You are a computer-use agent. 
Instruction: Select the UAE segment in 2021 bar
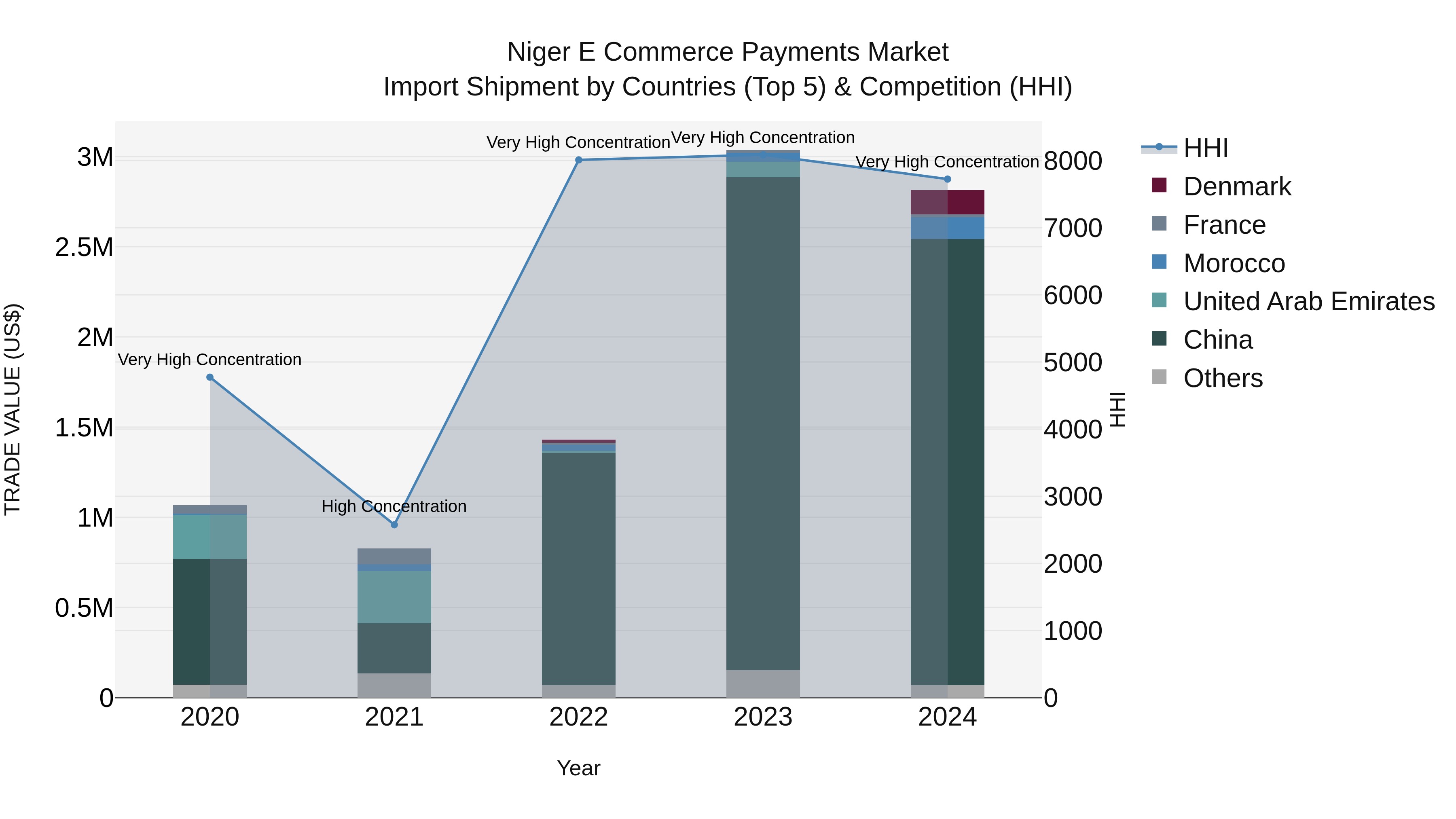pyautogui.click(x=394, y=597)
